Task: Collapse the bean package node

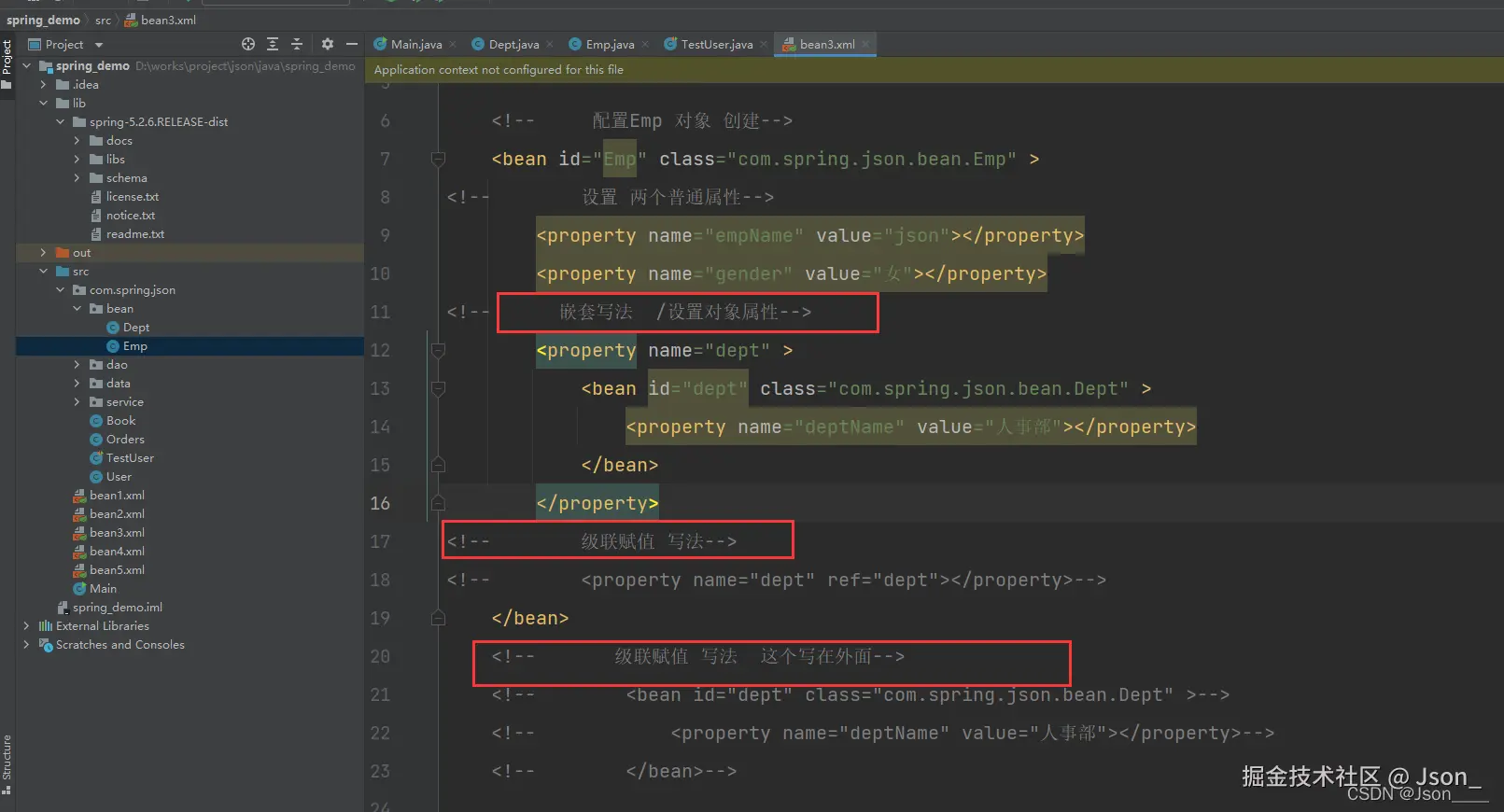Action: tap(77, 309)
